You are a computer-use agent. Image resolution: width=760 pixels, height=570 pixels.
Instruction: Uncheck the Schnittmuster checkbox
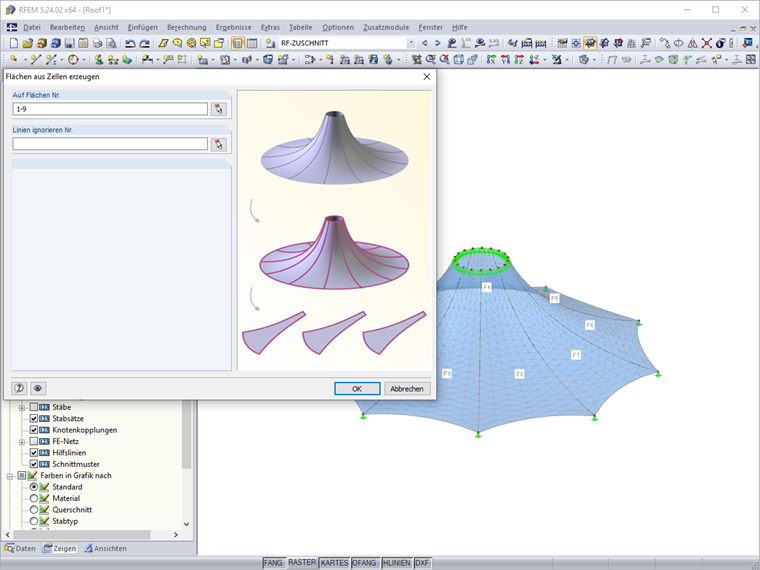pos(33,464)
